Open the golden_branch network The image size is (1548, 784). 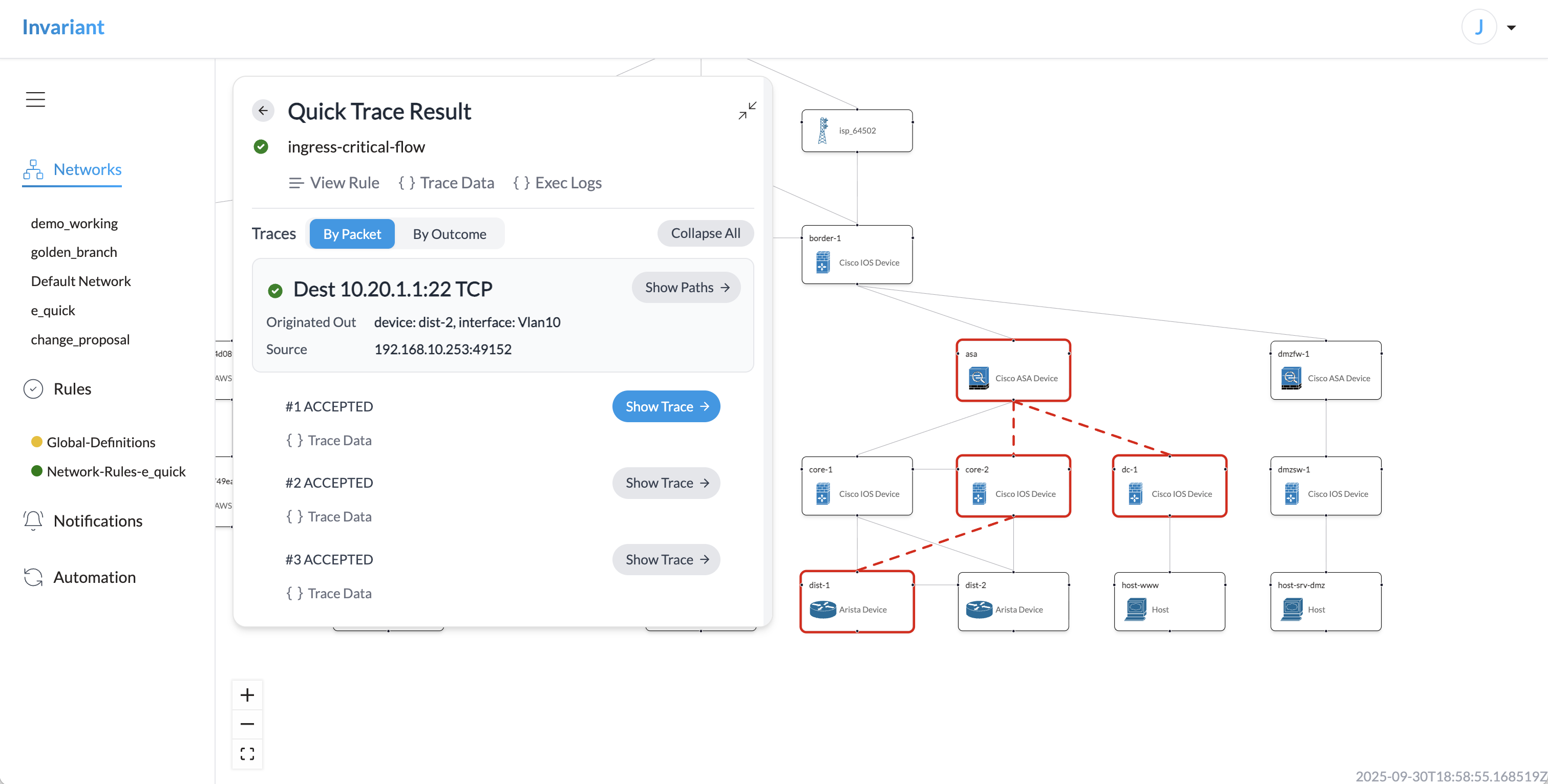[x=74, y=252]
